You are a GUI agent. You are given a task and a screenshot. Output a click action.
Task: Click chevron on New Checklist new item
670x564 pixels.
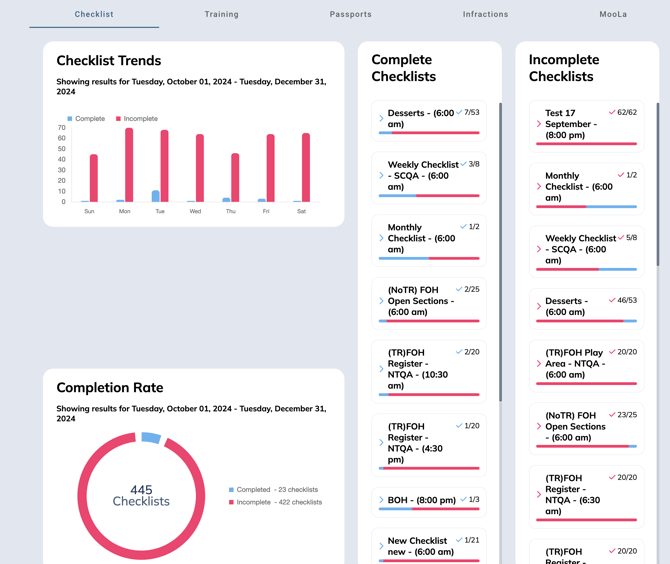point(382,546)
